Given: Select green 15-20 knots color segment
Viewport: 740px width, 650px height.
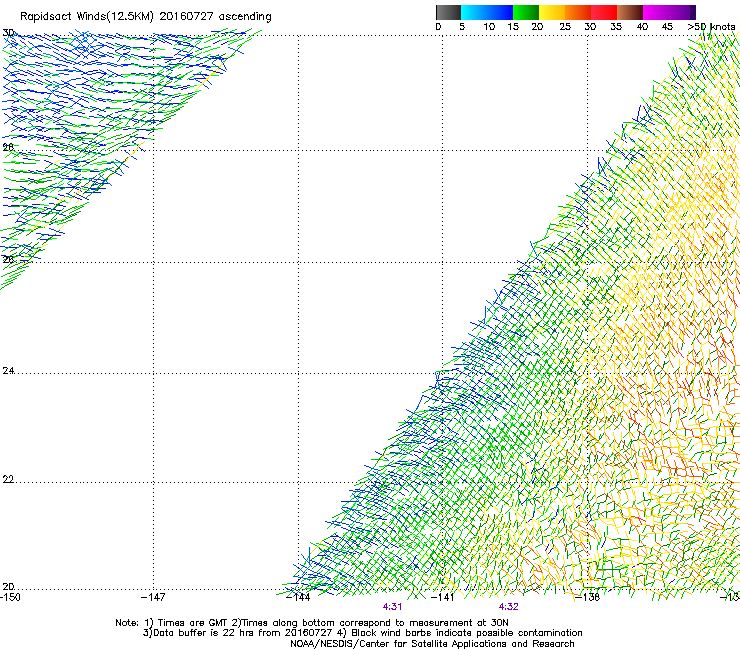Looking at the screenshot, I should pos(526,12).
